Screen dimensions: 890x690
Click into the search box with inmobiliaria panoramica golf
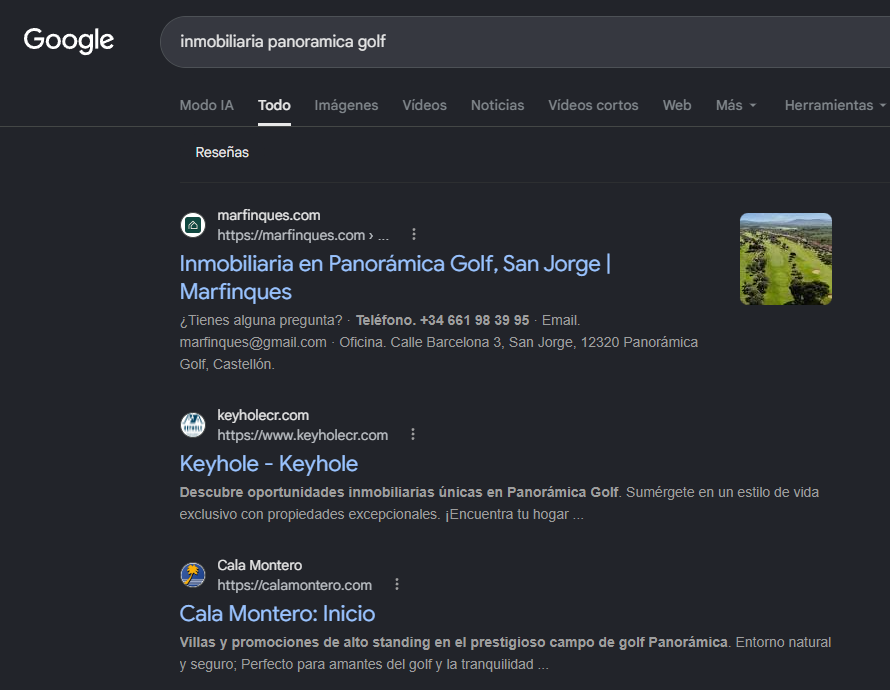click(x=525, y=42)
